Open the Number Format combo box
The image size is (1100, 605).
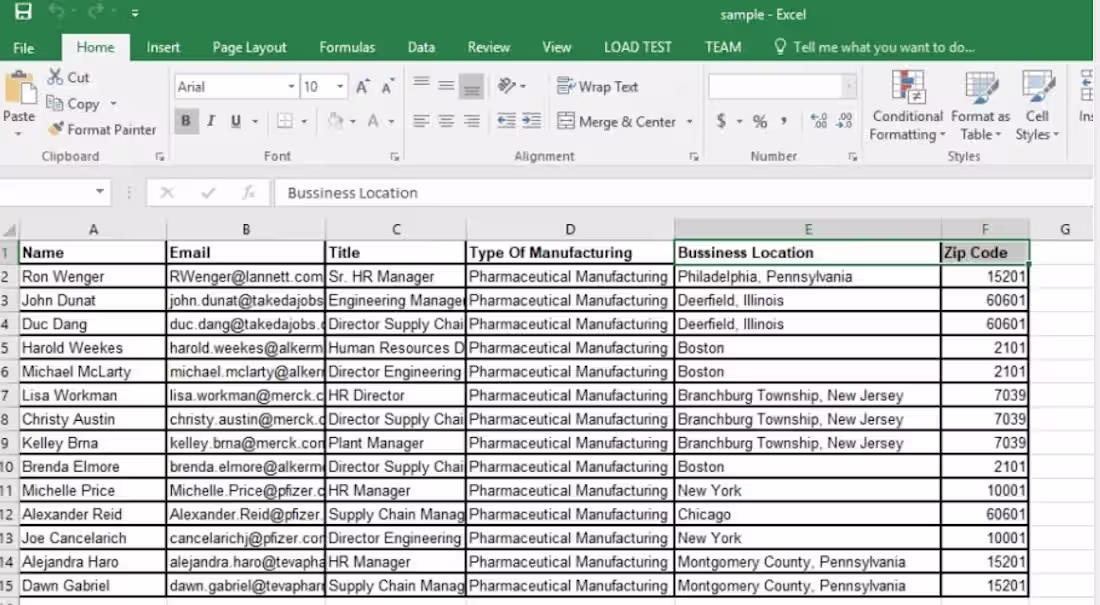coord(782,86)
